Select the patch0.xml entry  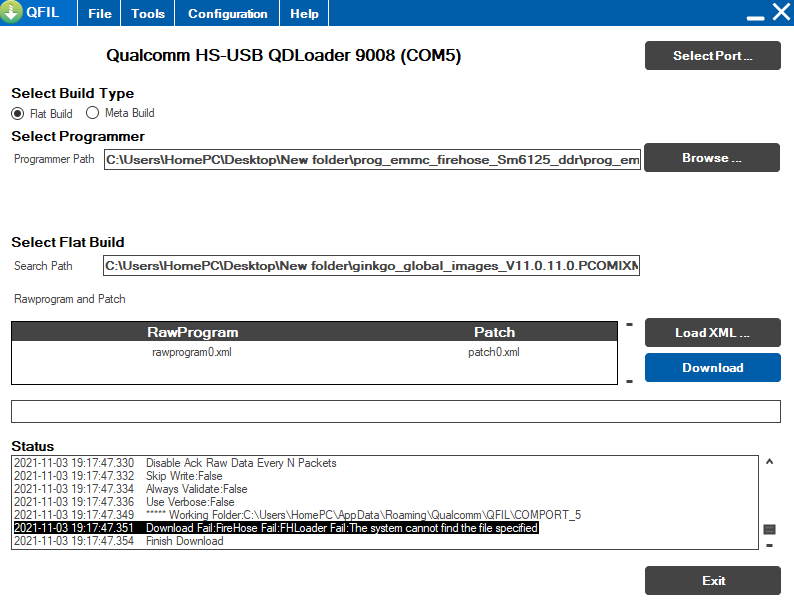tap(494, 352)
